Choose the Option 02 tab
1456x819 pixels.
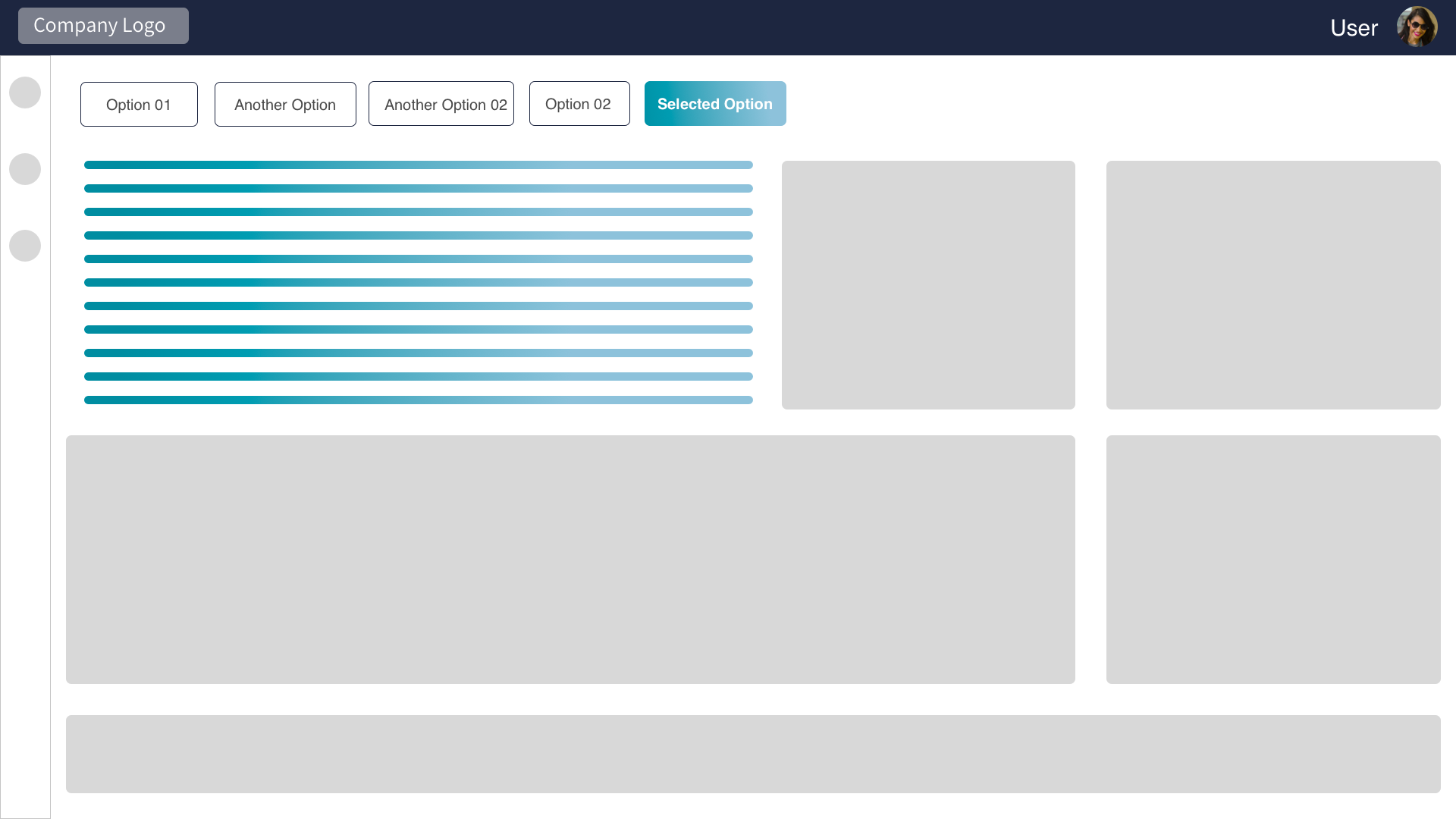tap(579, 104)
